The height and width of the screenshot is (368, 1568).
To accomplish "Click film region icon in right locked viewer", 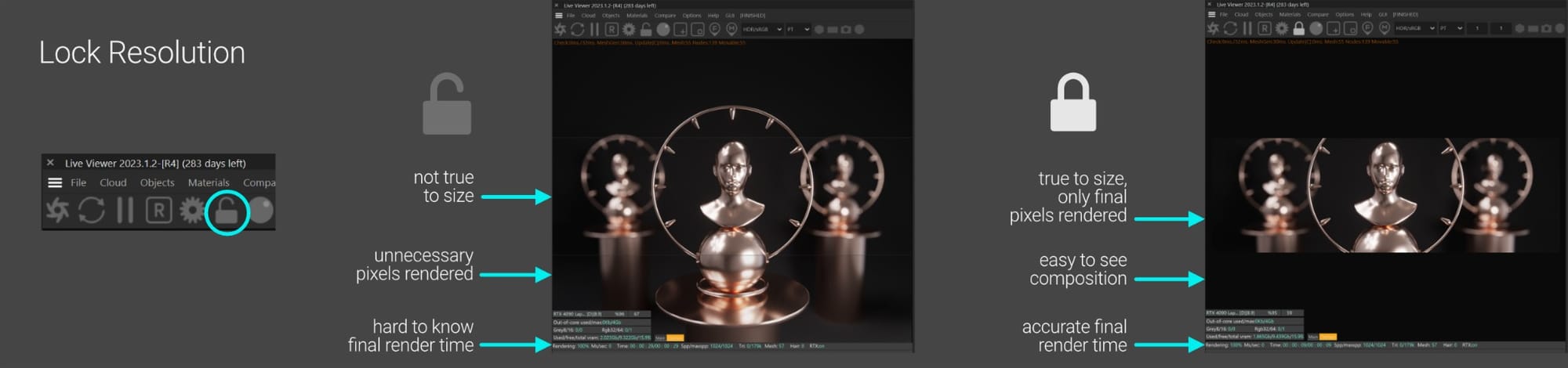I will [1350, 28].
